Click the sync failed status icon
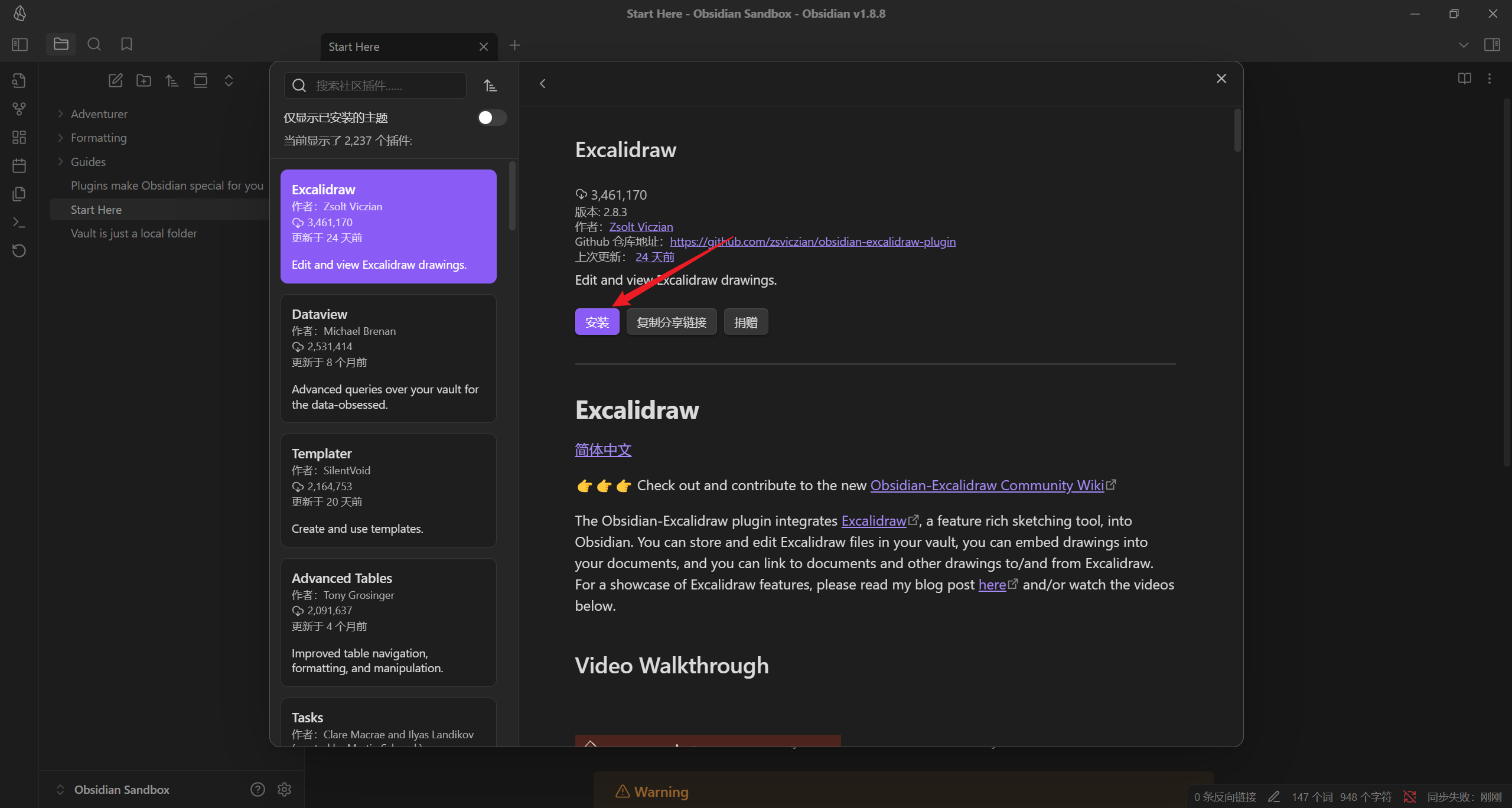This screenshot has height=808, width=1512. (x=1410, y=797)
